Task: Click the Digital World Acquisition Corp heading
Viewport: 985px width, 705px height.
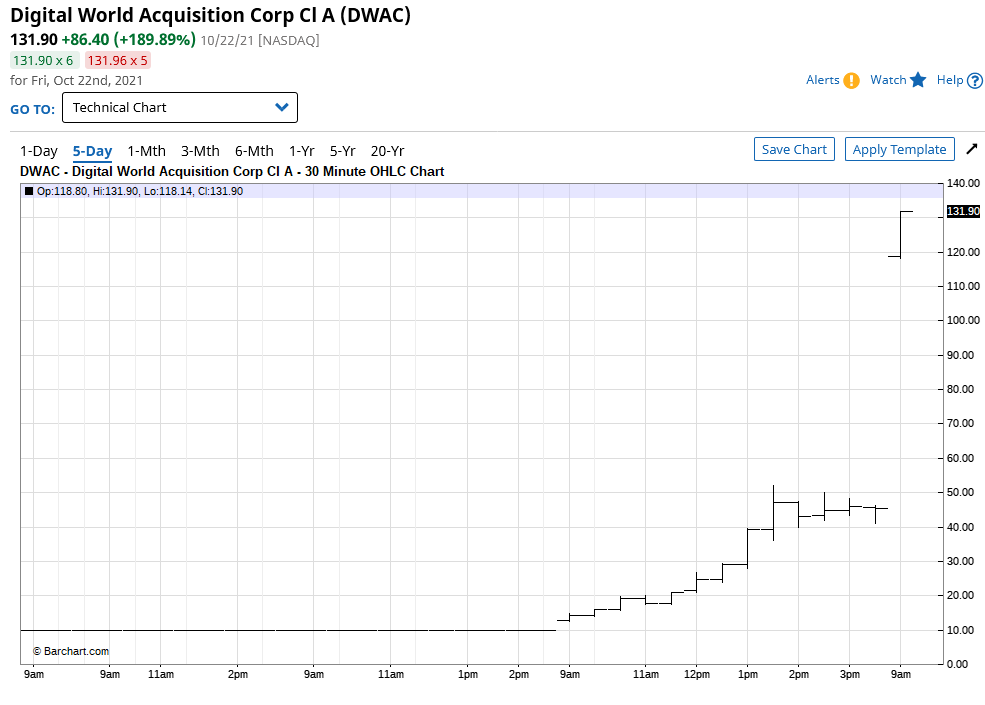Action: [x=210, y=15]
